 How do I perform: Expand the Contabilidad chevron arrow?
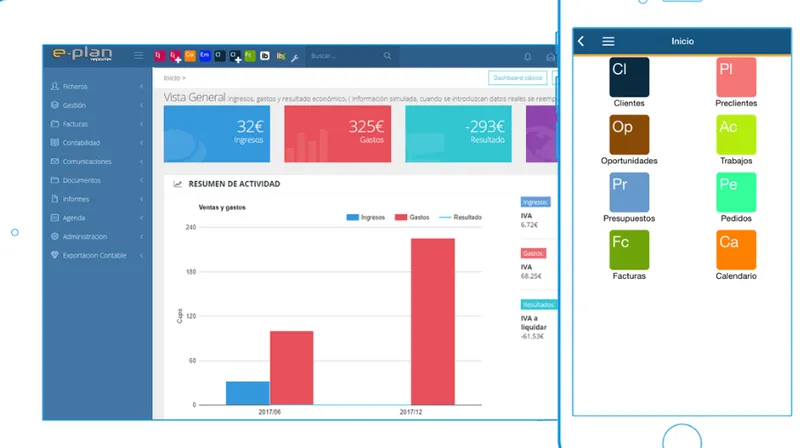coord(141,143)
